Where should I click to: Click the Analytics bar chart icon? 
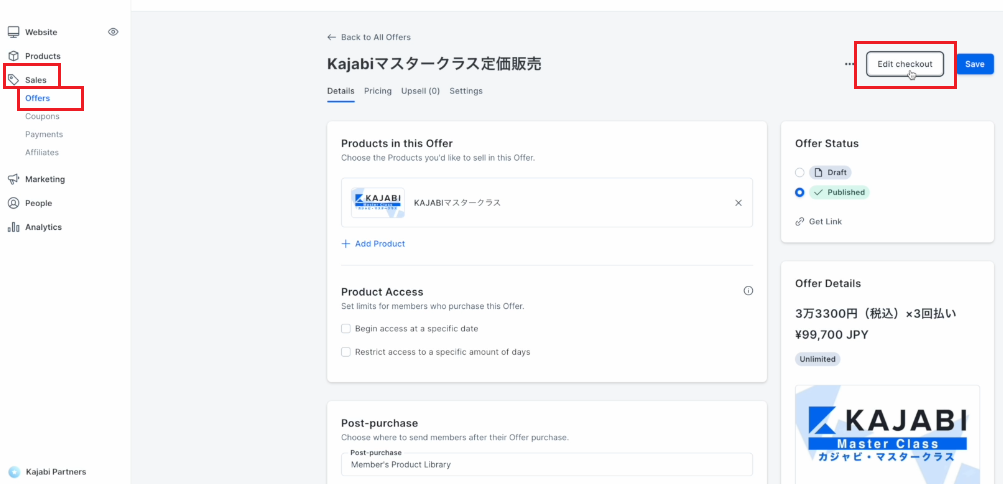[x=13, y=227]
